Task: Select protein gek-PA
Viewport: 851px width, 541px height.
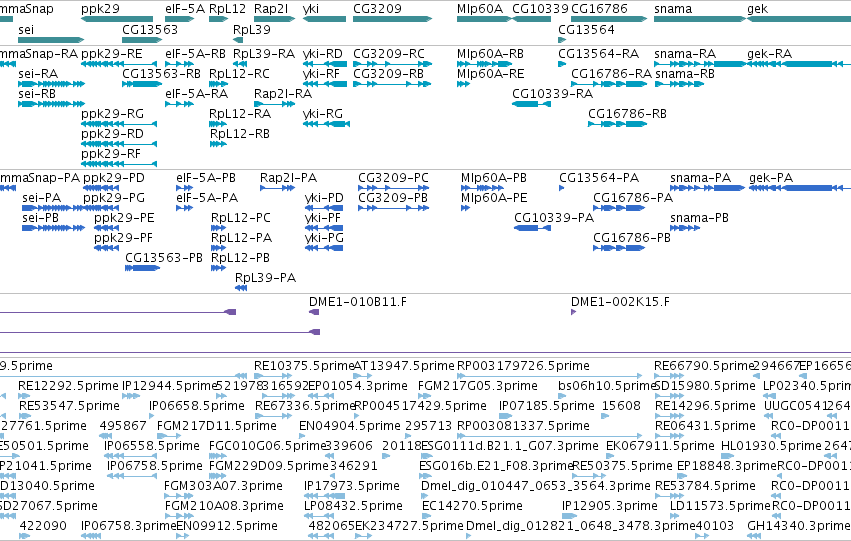Action: [x=771, y=178]
